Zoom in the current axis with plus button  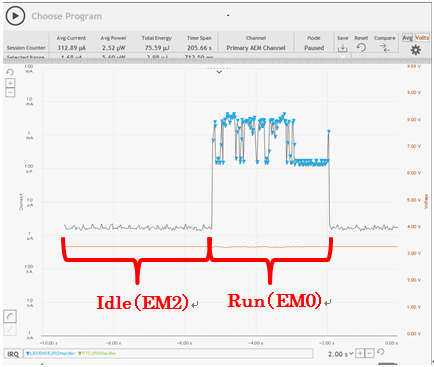point(10,83)
